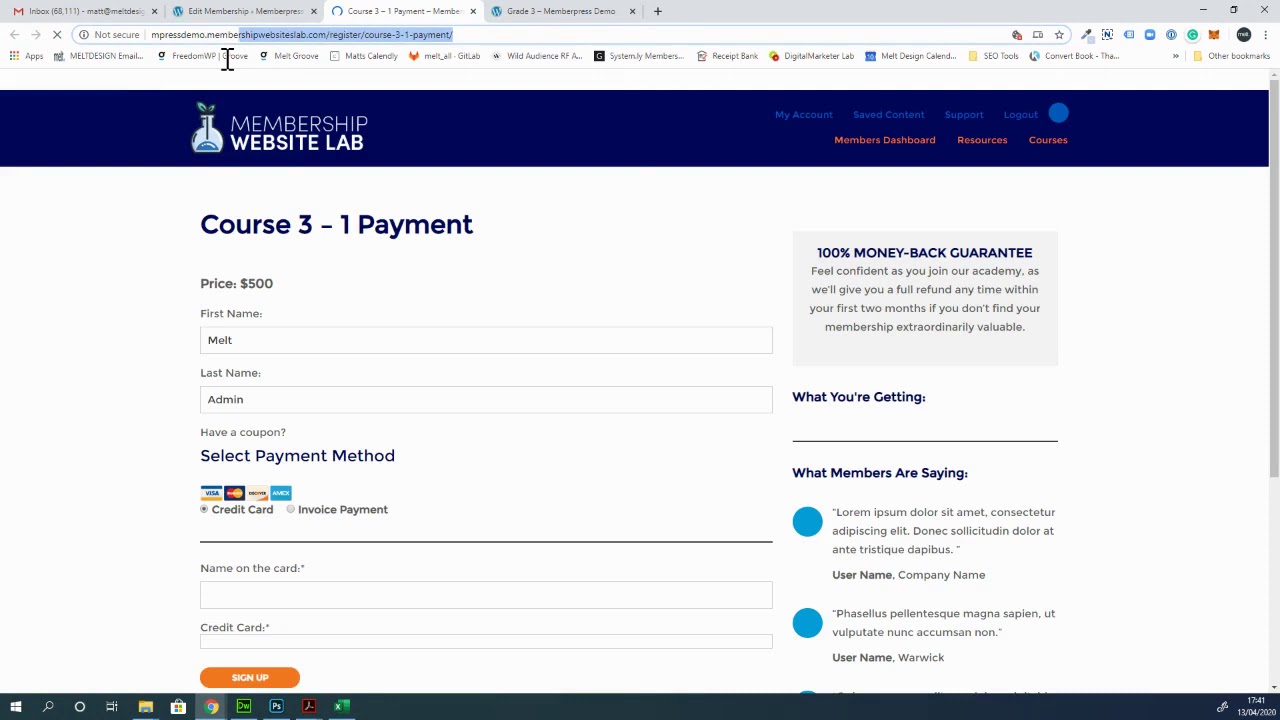Click the Credit Card number field
Image resolution: width=1280 pixels, height=720 pixels.
tap(486, 641)
